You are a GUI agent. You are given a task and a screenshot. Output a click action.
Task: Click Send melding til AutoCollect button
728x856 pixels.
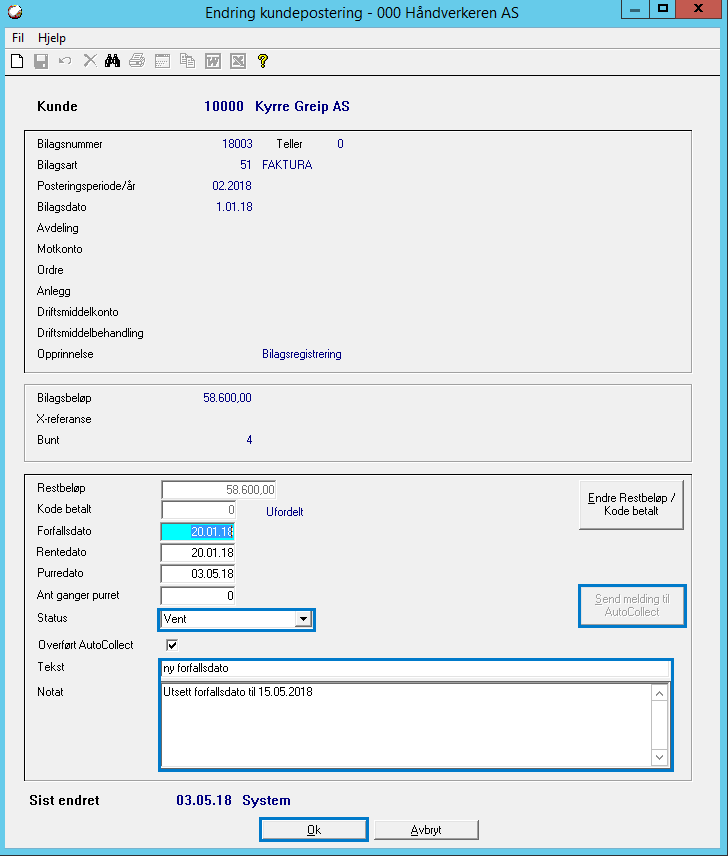click(632, 605)
